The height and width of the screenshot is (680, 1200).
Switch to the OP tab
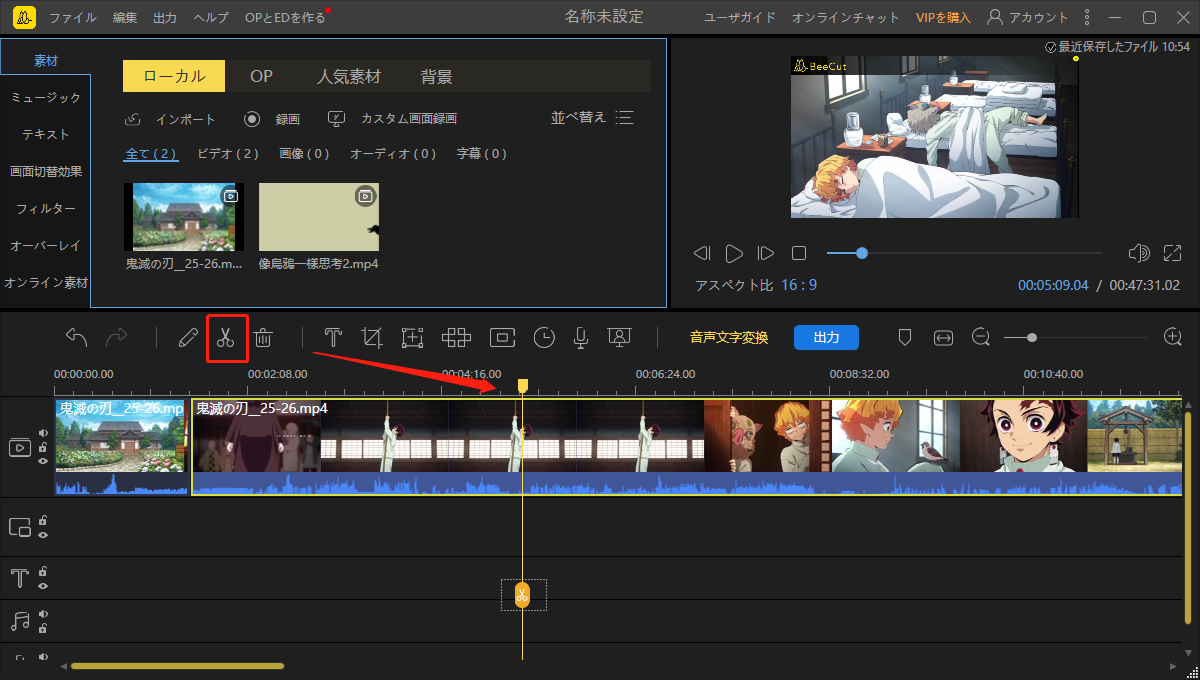[261, 76]
